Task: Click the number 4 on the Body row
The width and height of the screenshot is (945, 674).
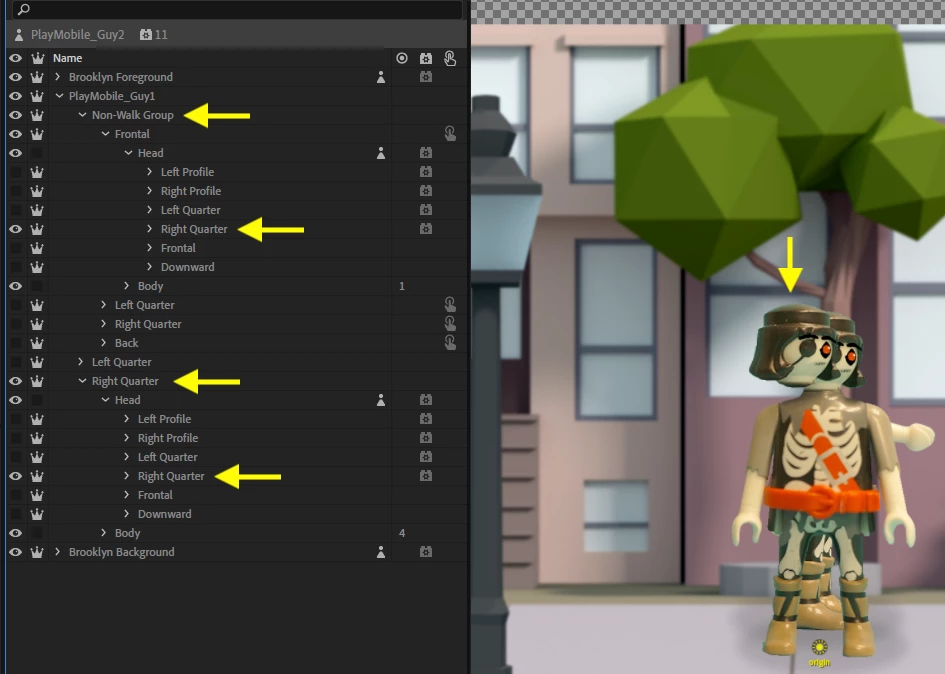Action: click(x=402, y=533)
